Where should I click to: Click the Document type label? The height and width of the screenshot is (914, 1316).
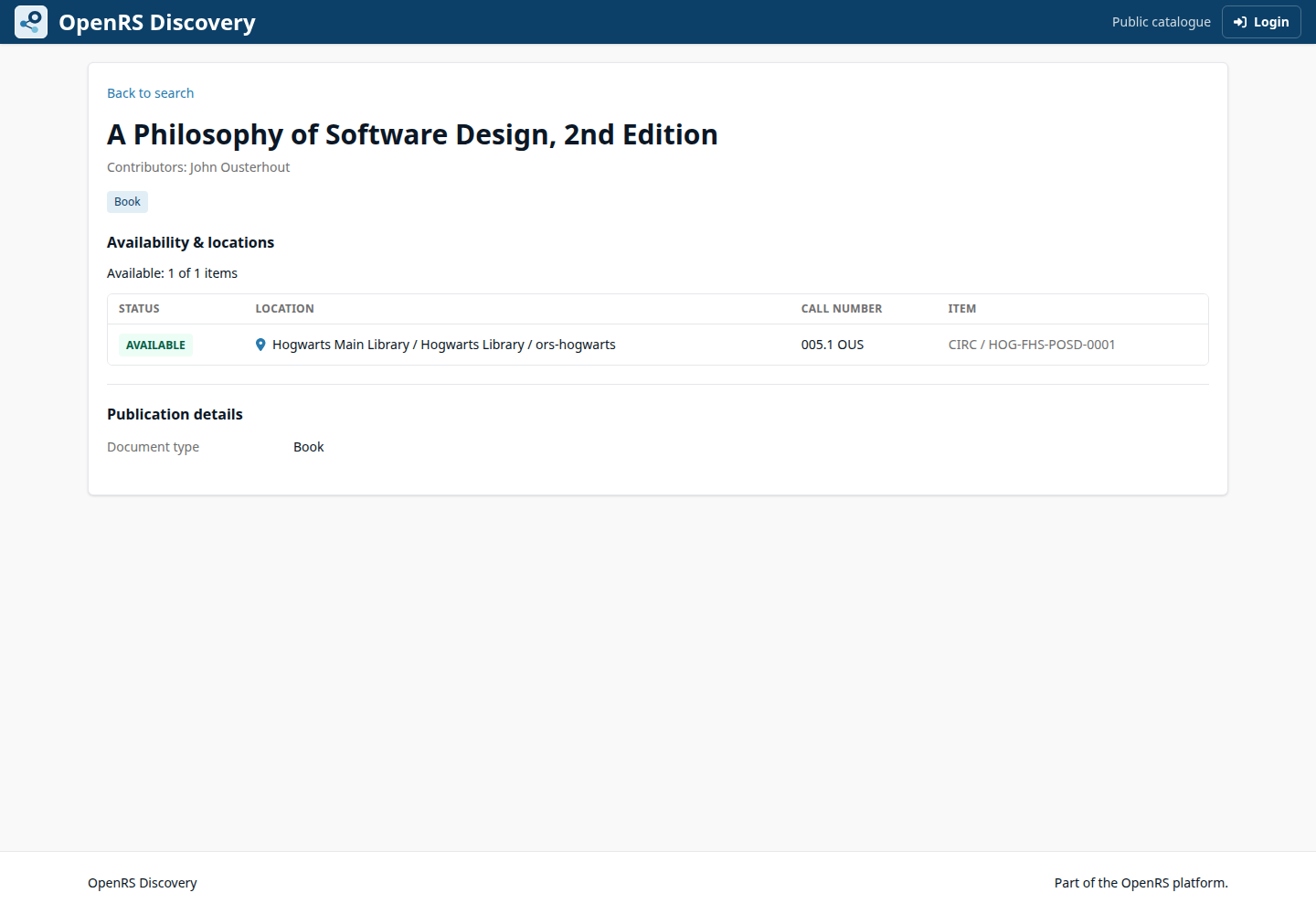point(153,447)
